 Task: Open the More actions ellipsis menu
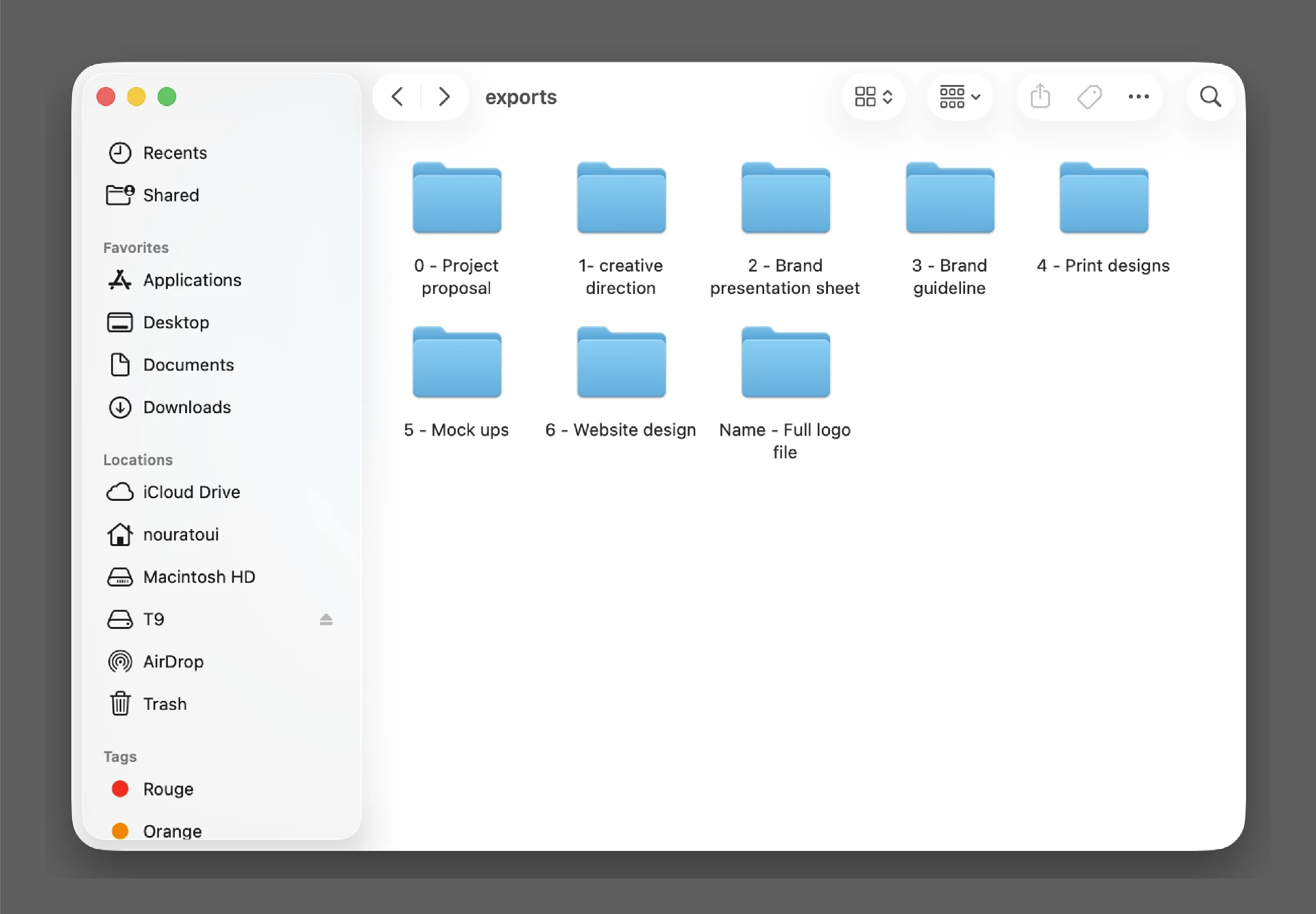coord(1138,97)
